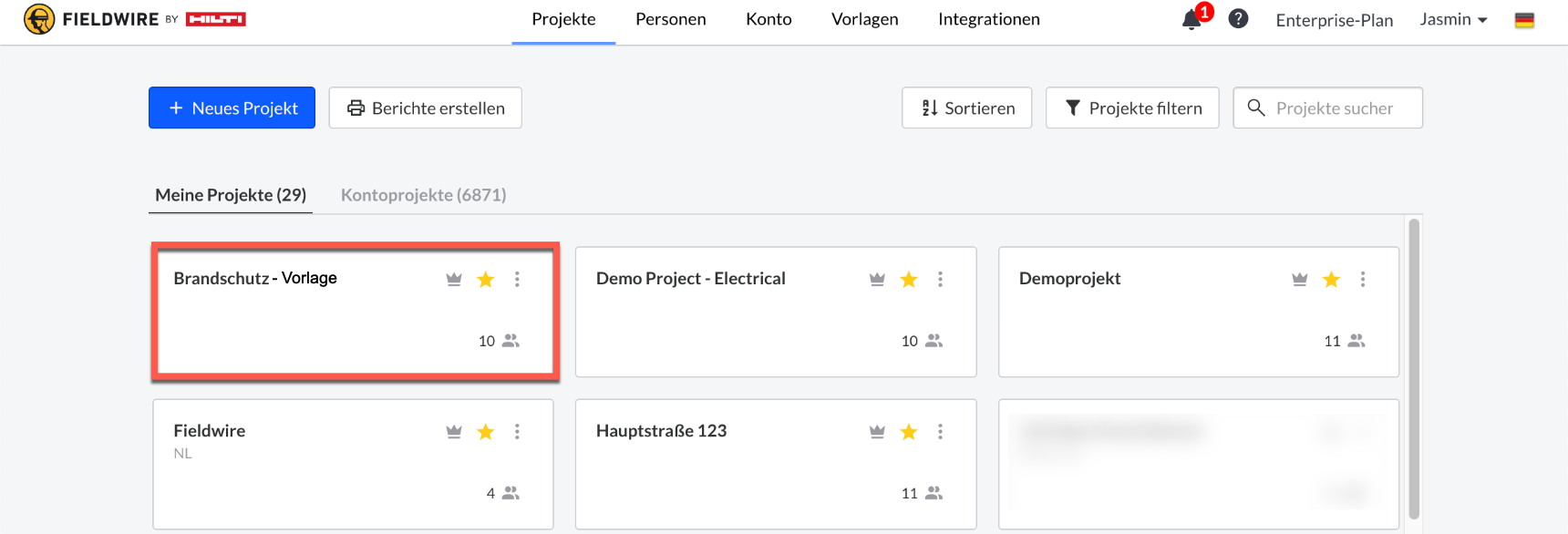Open Projekte filtern filter
This screenshot has height=534, width=1568.
click(1132, 108)
